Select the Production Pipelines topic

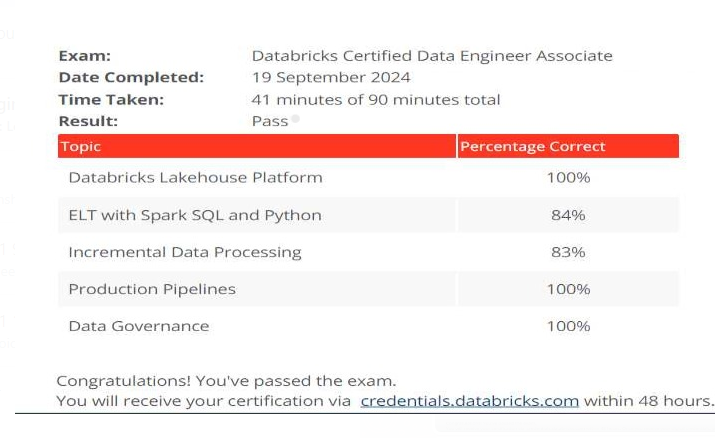pyautogui.click(x=152, y=289)
